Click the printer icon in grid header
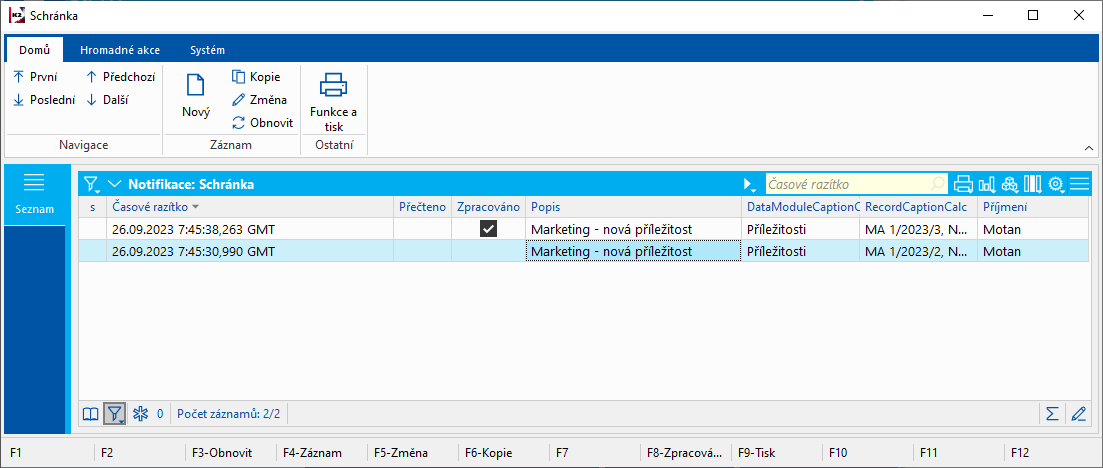This screenshot has width=1103, height=468. click(963, 184)
